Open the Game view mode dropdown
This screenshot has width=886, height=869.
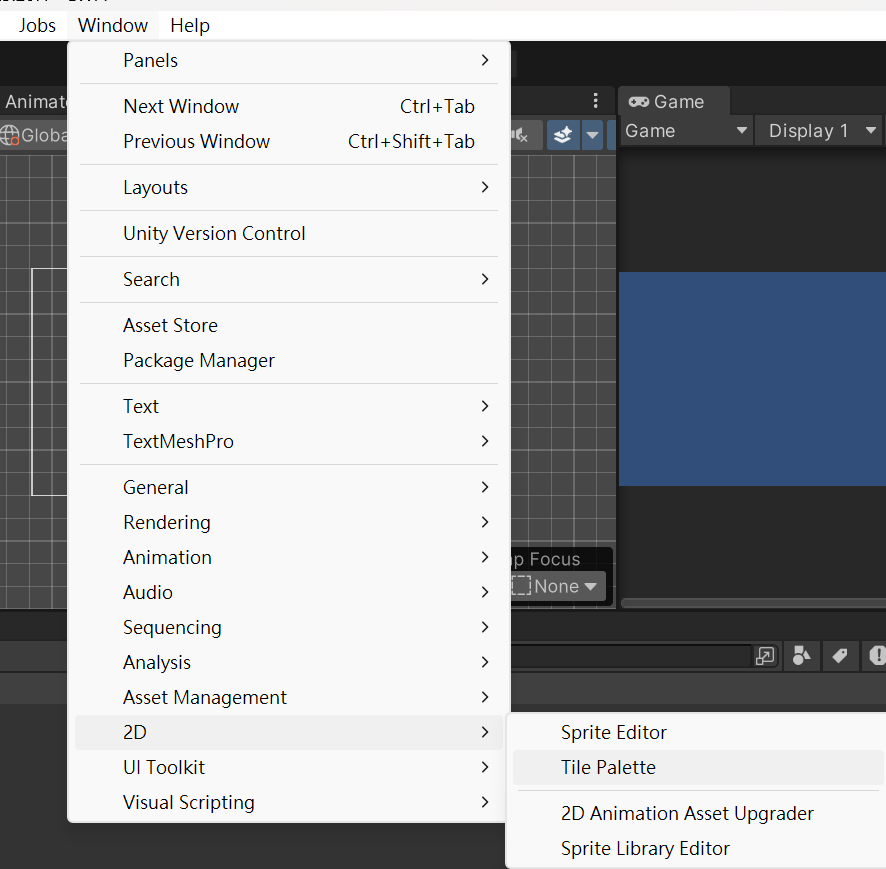[x=686, y=131]
